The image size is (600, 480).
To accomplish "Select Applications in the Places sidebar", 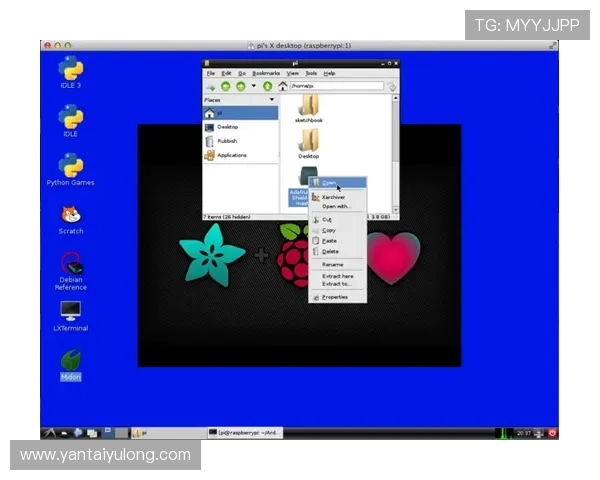I will click(231, 155).
